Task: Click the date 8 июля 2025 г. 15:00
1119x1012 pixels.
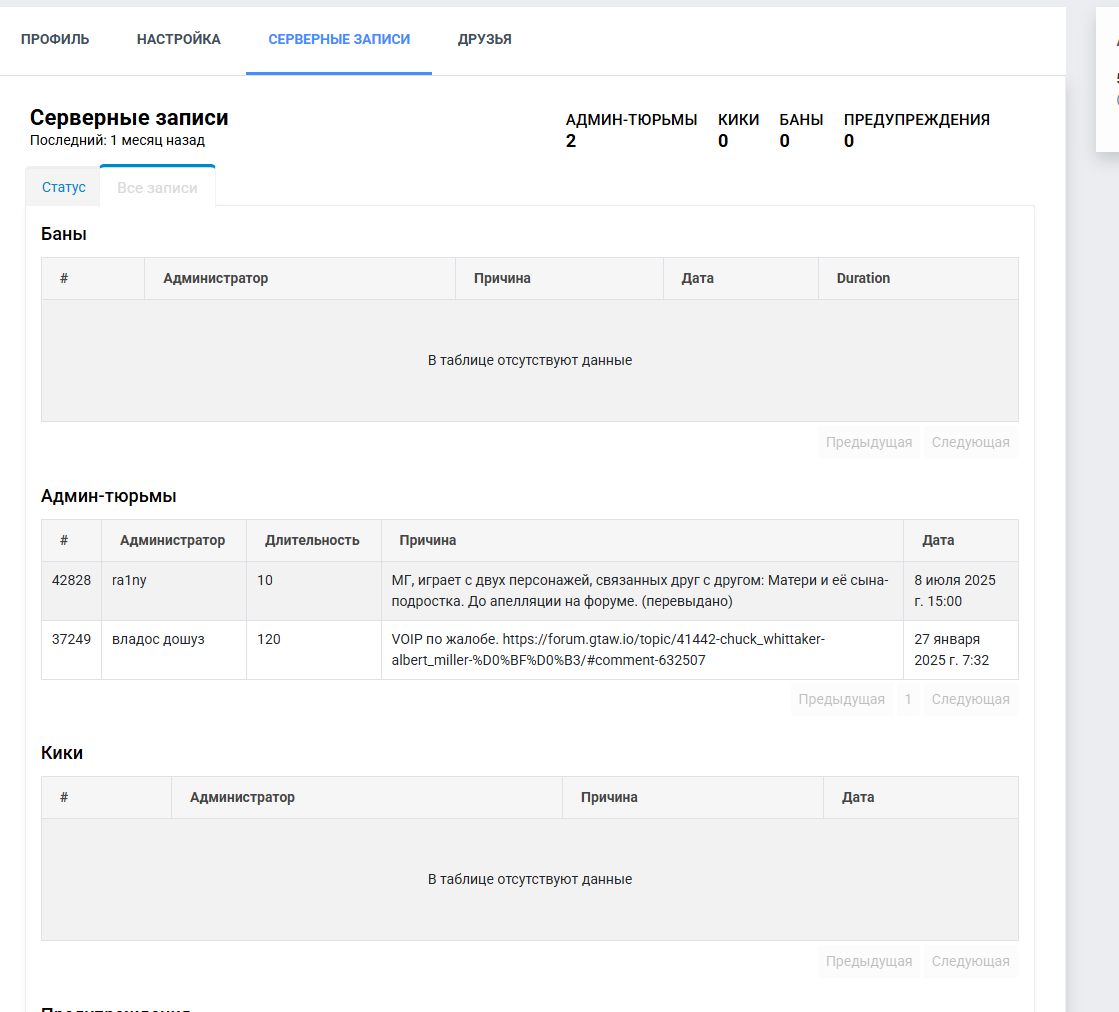Action: coord(955,591)
